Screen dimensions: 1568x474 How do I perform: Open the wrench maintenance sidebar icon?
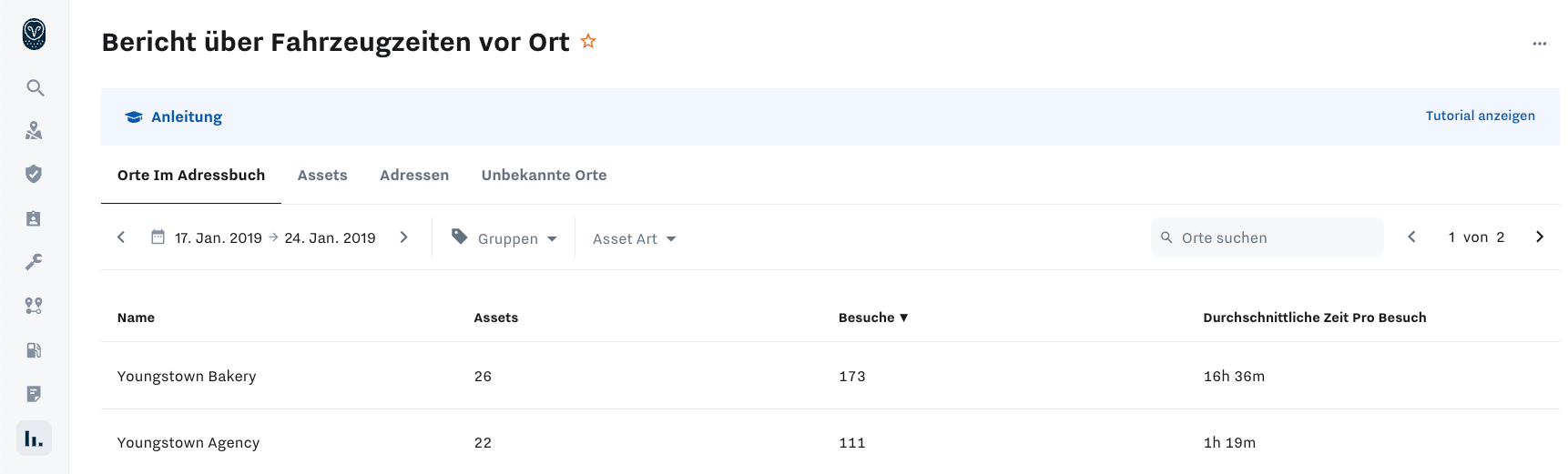click(x=35, y=262)
